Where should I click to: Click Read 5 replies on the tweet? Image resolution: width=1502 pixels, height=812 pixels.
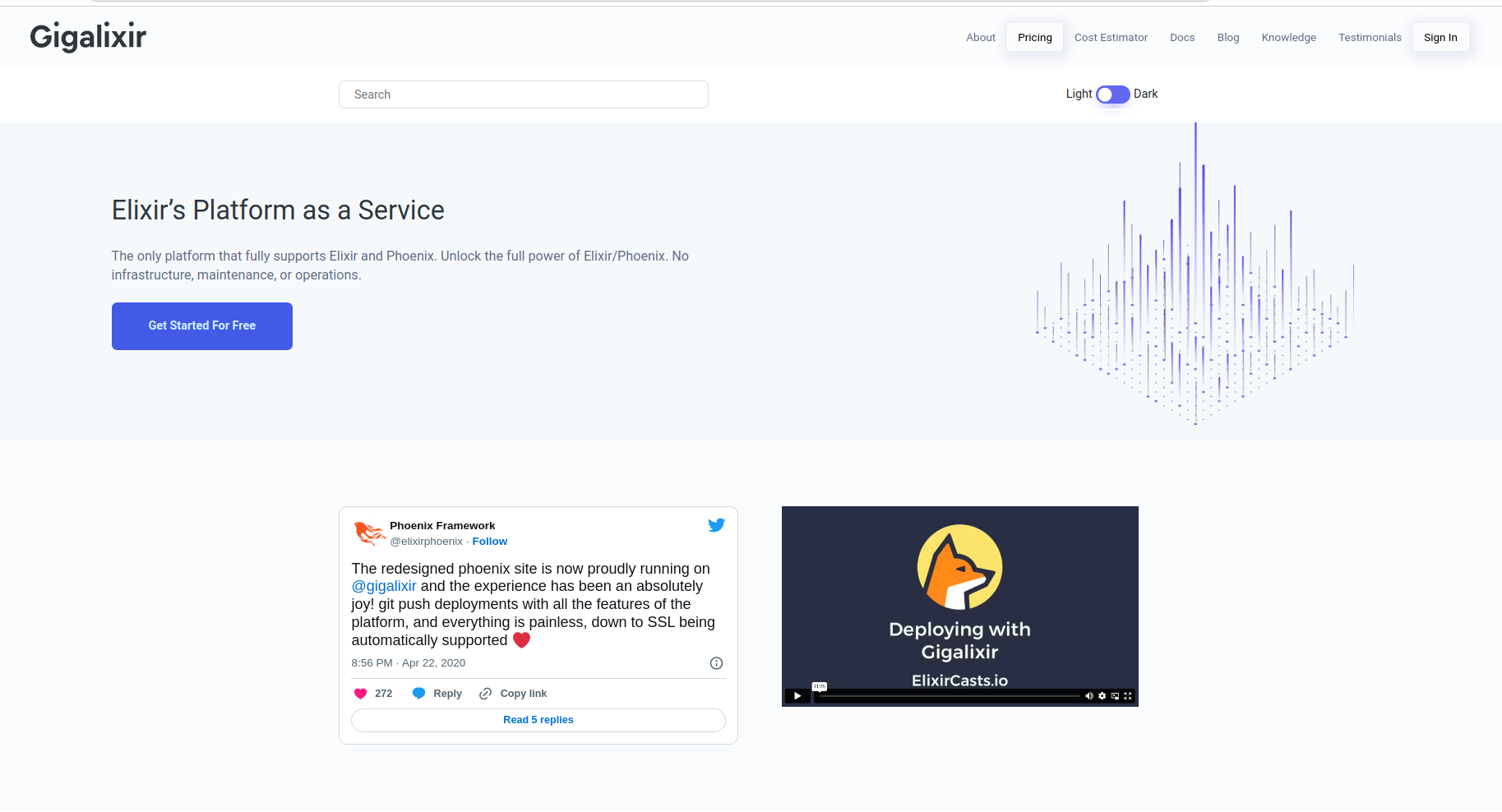[538, 720]
